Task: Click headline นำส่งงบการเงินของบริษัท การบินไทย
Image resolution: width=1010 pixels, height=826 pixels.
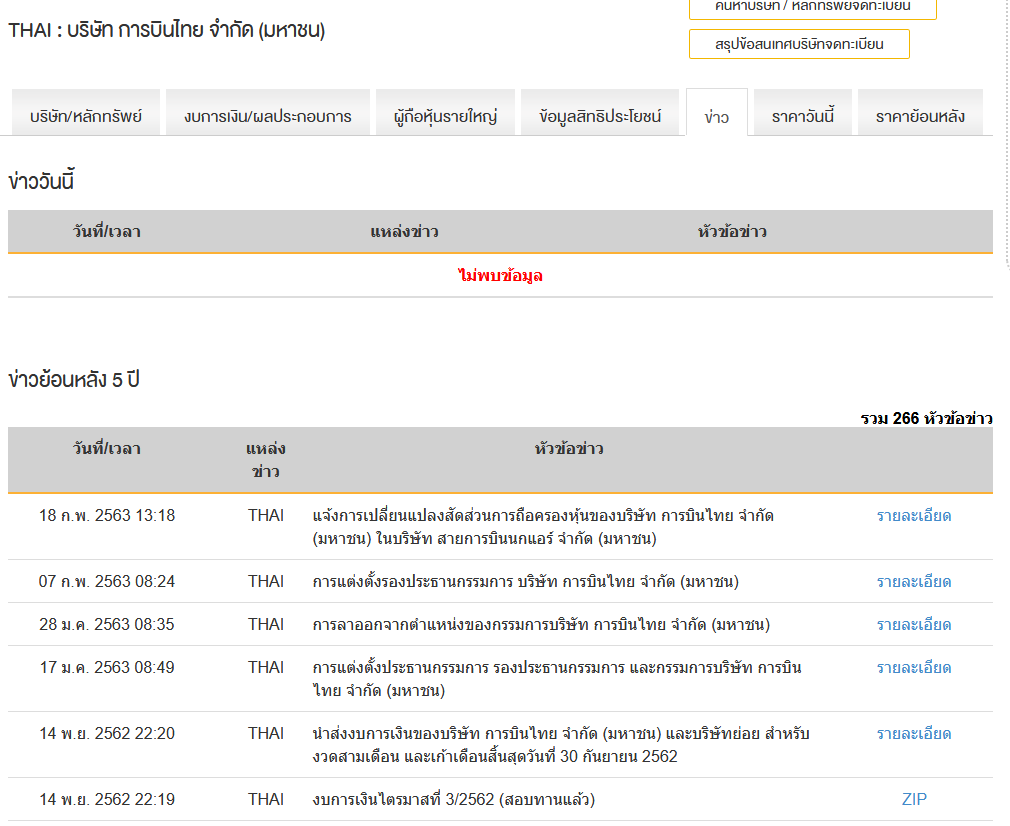Action: [x=560, y=745]
